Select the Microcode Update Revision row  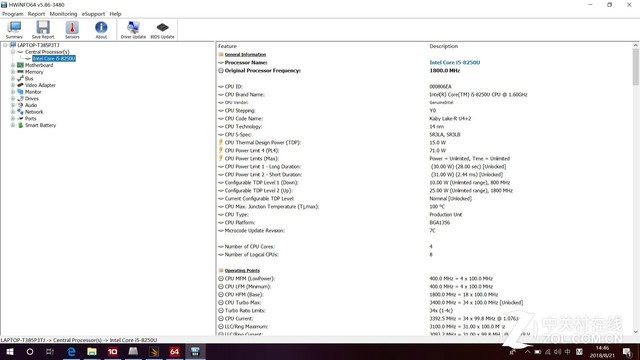424,231
